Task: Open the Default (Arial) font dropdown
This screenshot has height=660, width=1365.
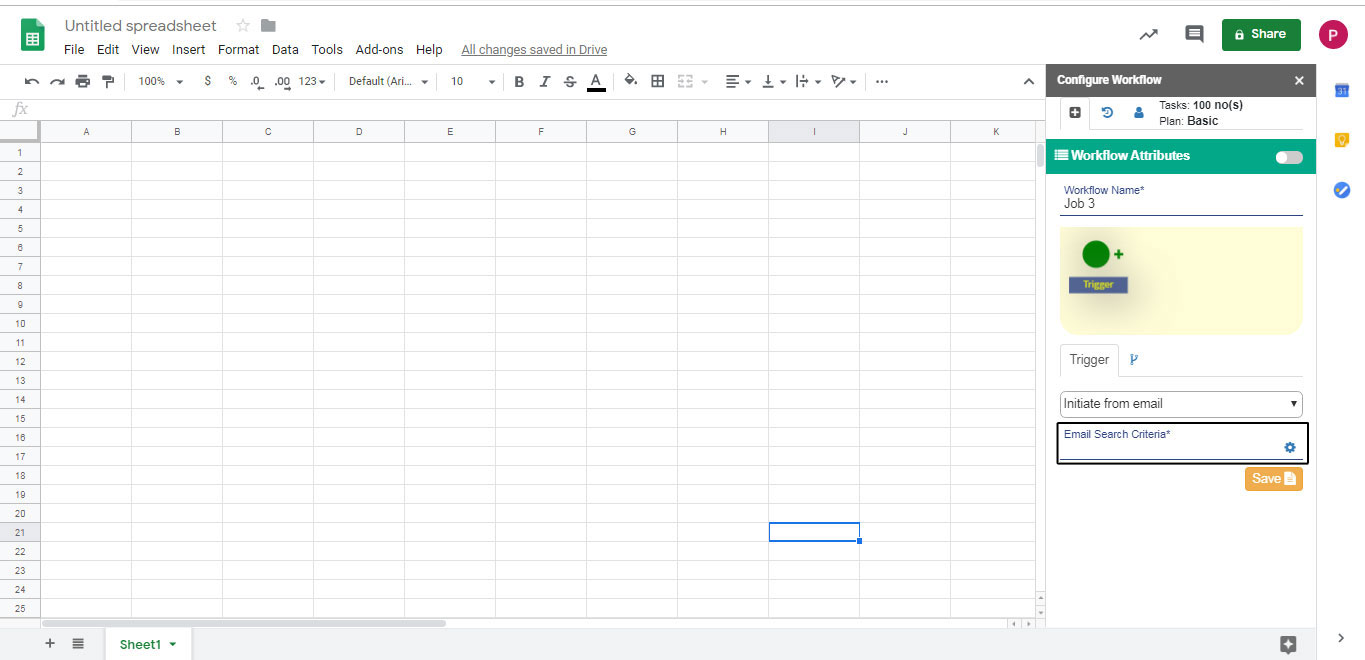Action: (388, 81)
